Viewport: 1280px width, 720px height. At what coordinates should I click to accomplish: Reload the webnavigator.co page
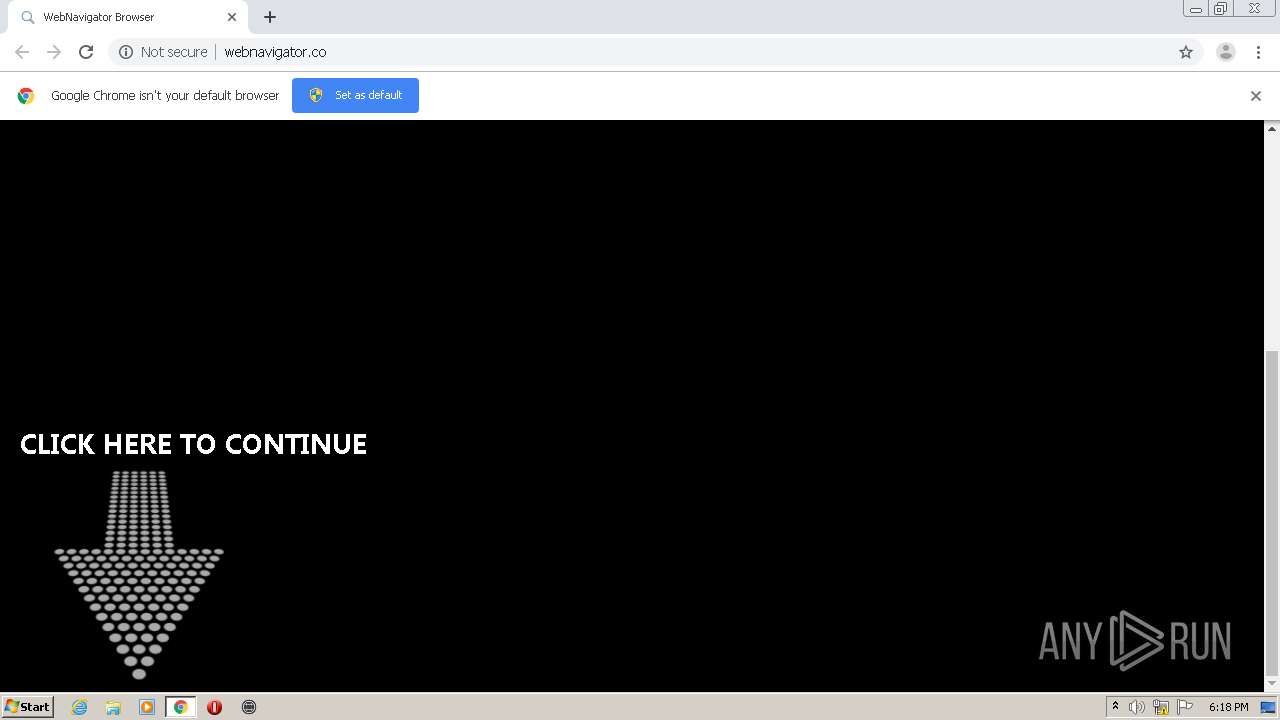[x=86, y=52]
